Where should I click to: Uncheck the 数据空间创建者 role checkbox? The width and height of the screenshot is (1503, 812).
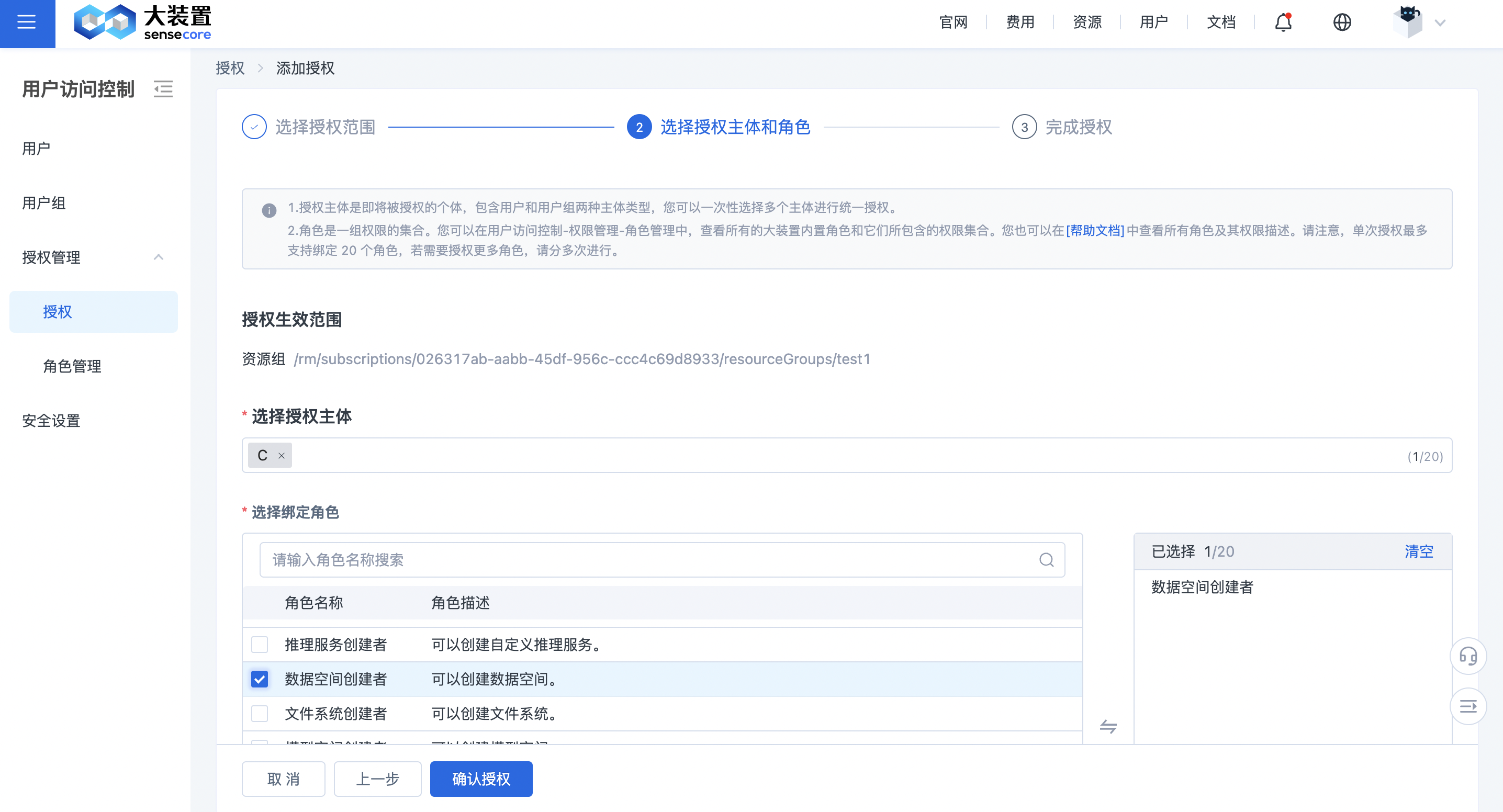point(259,679)
